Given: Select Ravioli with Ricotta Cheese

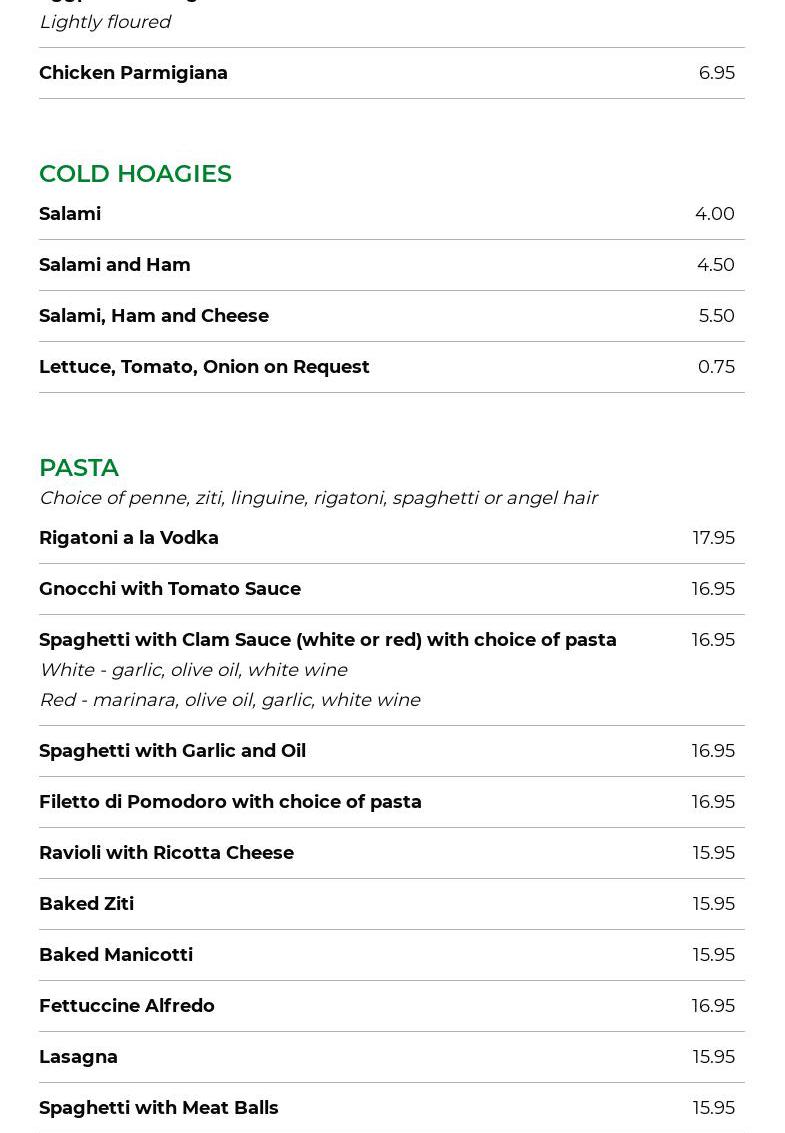Looking at the screenshot, I should (166, 853).
